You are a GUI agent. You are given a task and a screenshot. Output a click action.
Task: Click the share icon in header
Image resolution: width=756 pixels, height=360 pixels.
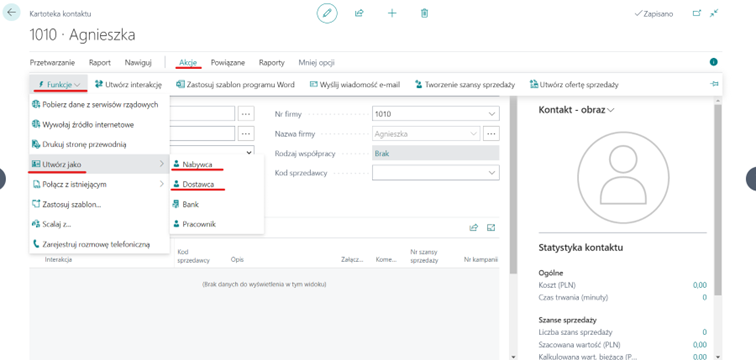[x=359, y=13]
